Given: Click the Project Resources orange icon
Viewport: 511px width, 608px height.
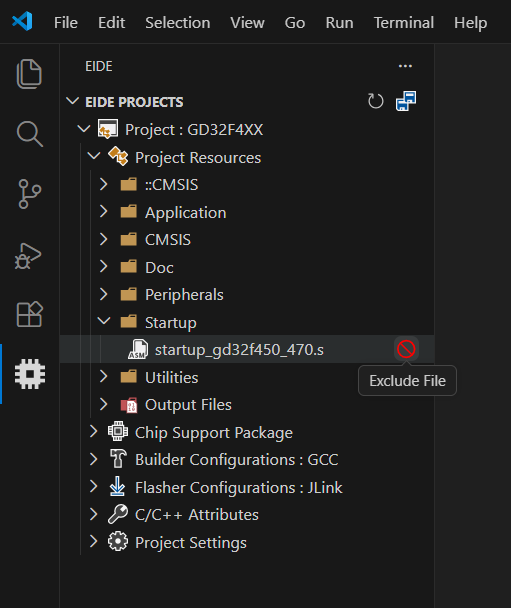Looking at the screenshot, I should point(118,156).
